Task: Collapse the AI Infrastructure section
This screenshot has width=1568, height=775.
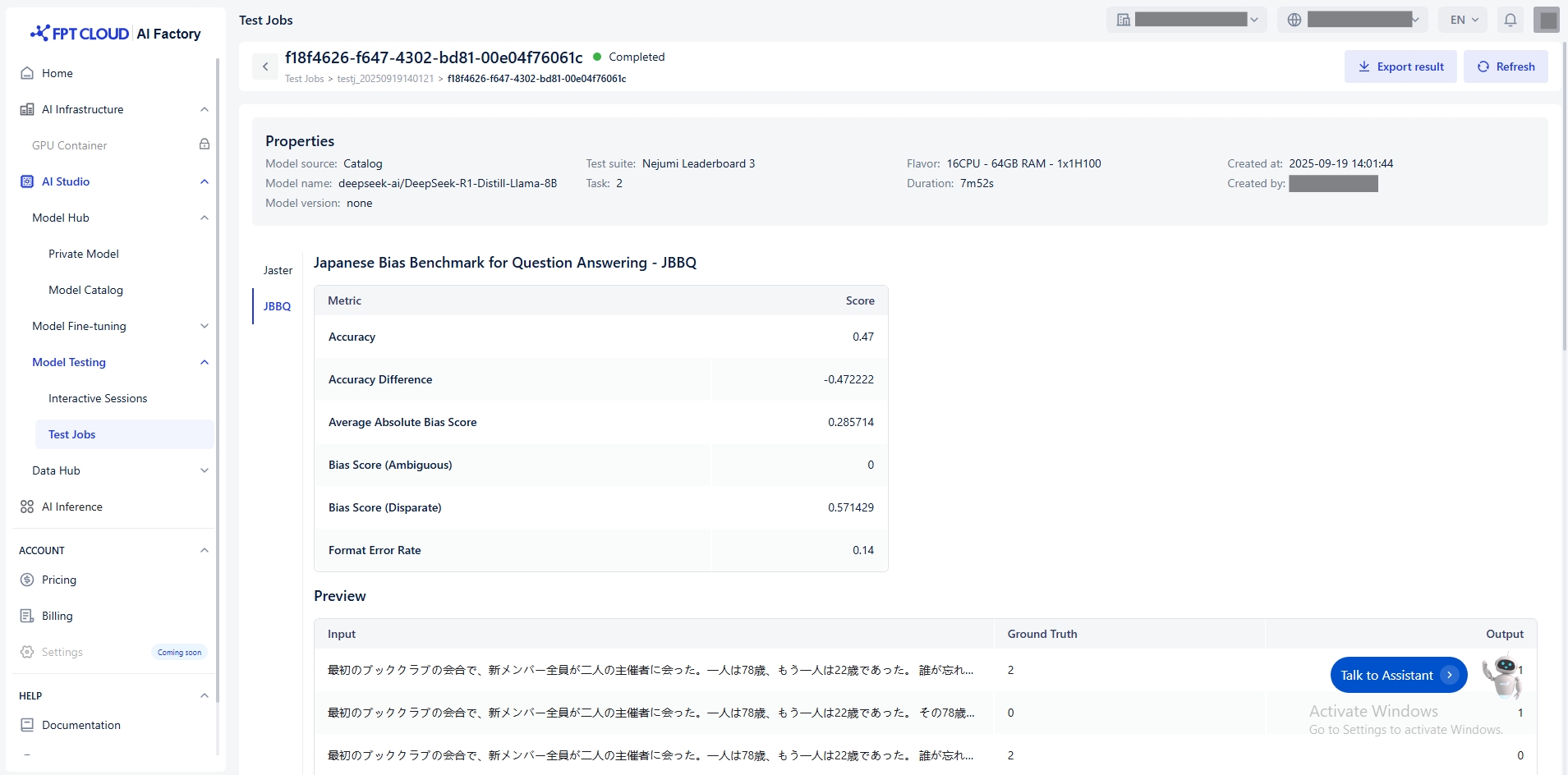Action: click(205, 109)
